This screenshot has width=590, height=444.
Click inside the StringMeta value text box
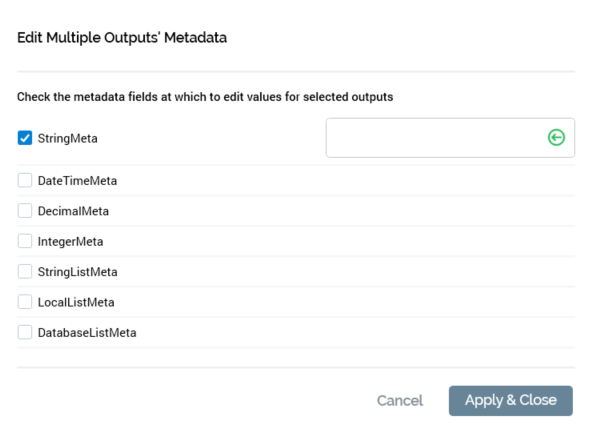tap(436, 138)
